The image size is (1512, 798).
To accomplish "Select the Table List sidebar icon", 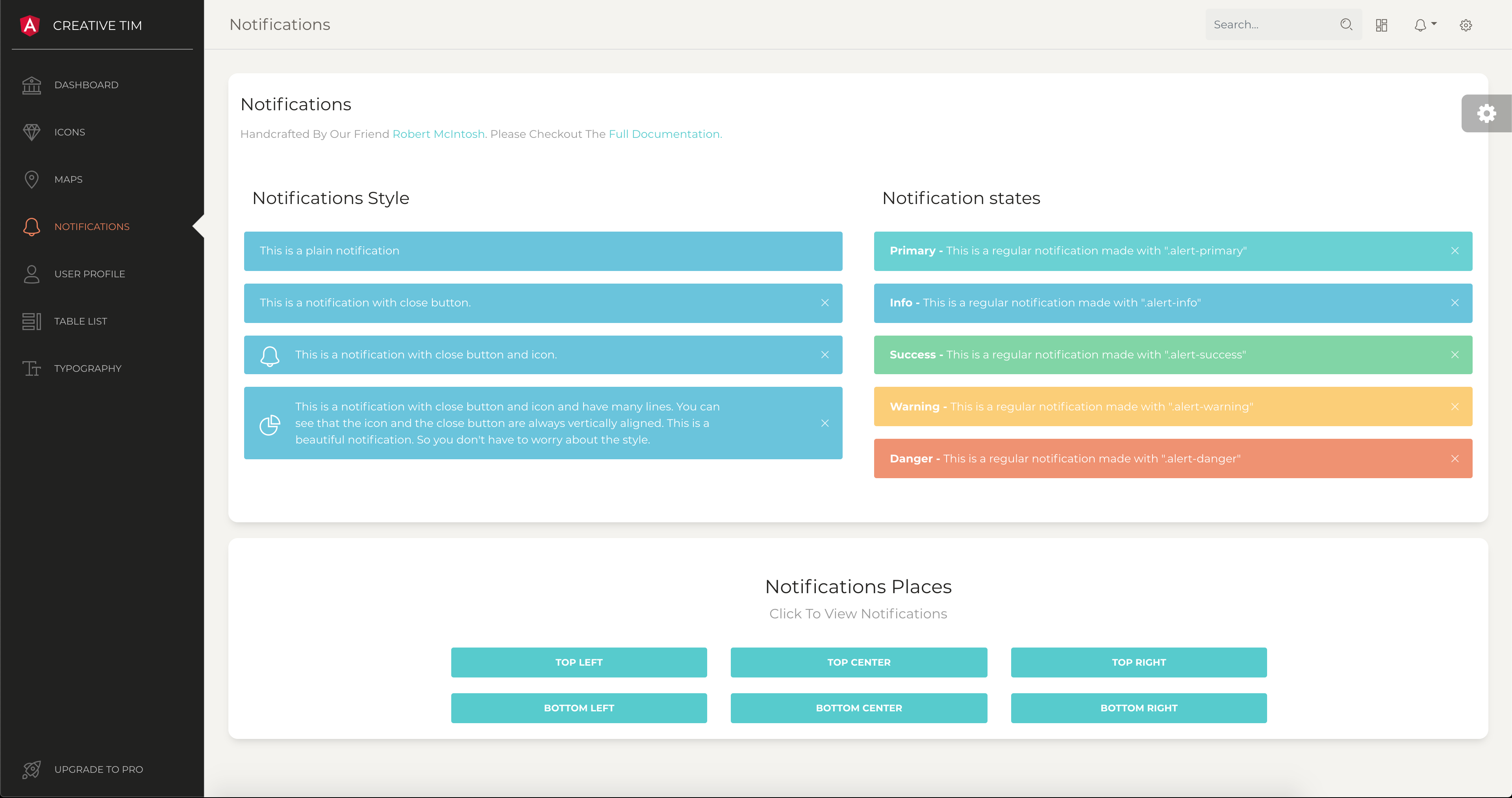I will click(31, 321).
